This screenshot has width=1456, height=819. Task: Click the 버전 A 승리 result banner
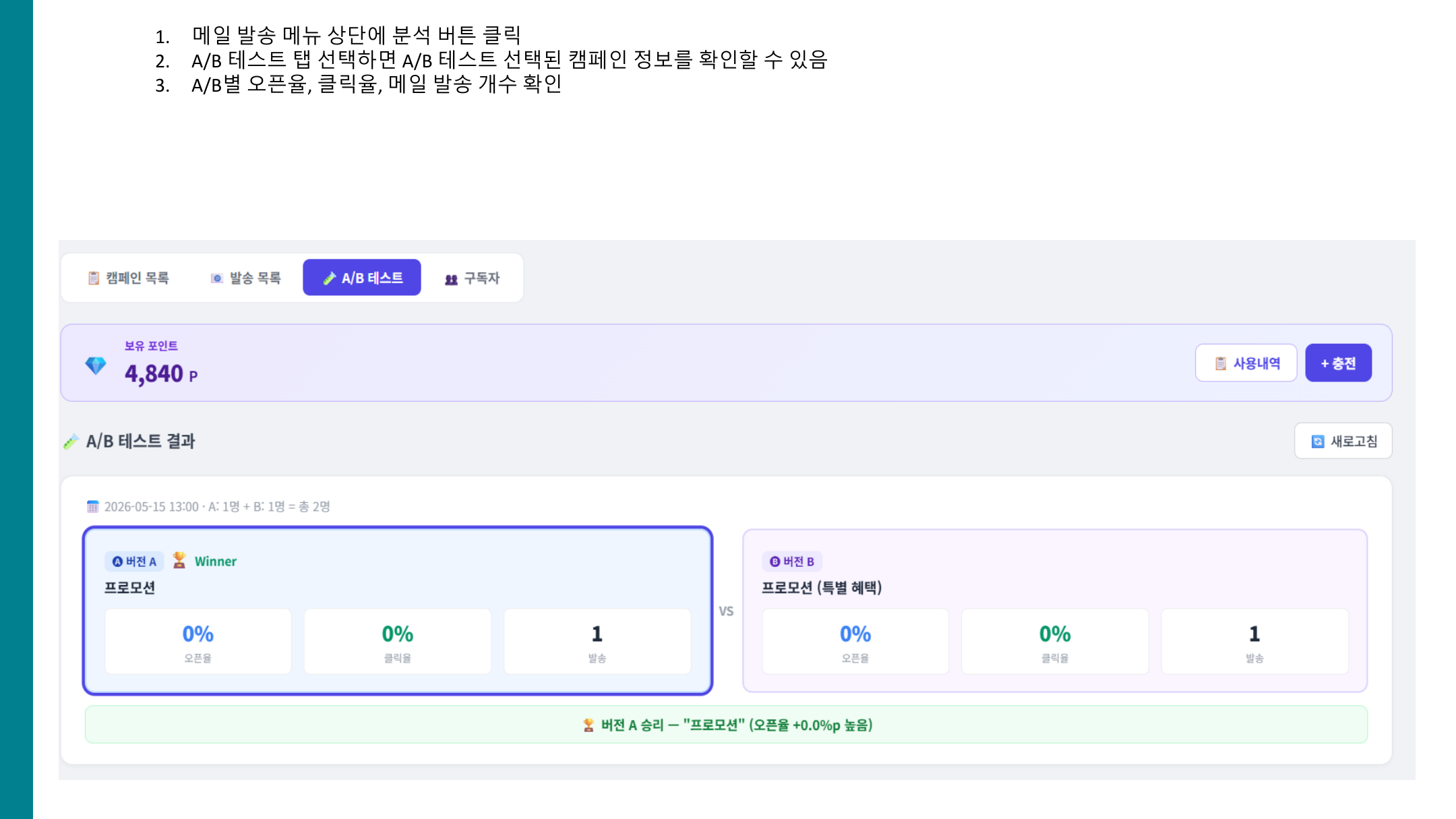tap(726, 725)
